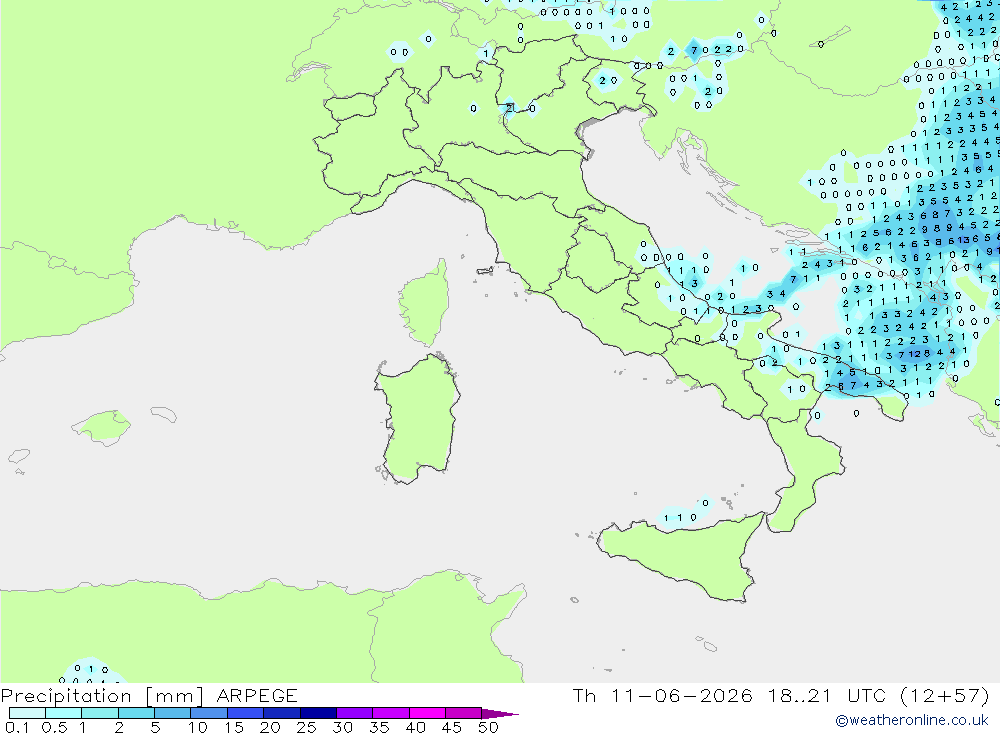The image size is (1000, 733).
Task: Click the legend label "25"
Action: [306, 727]
